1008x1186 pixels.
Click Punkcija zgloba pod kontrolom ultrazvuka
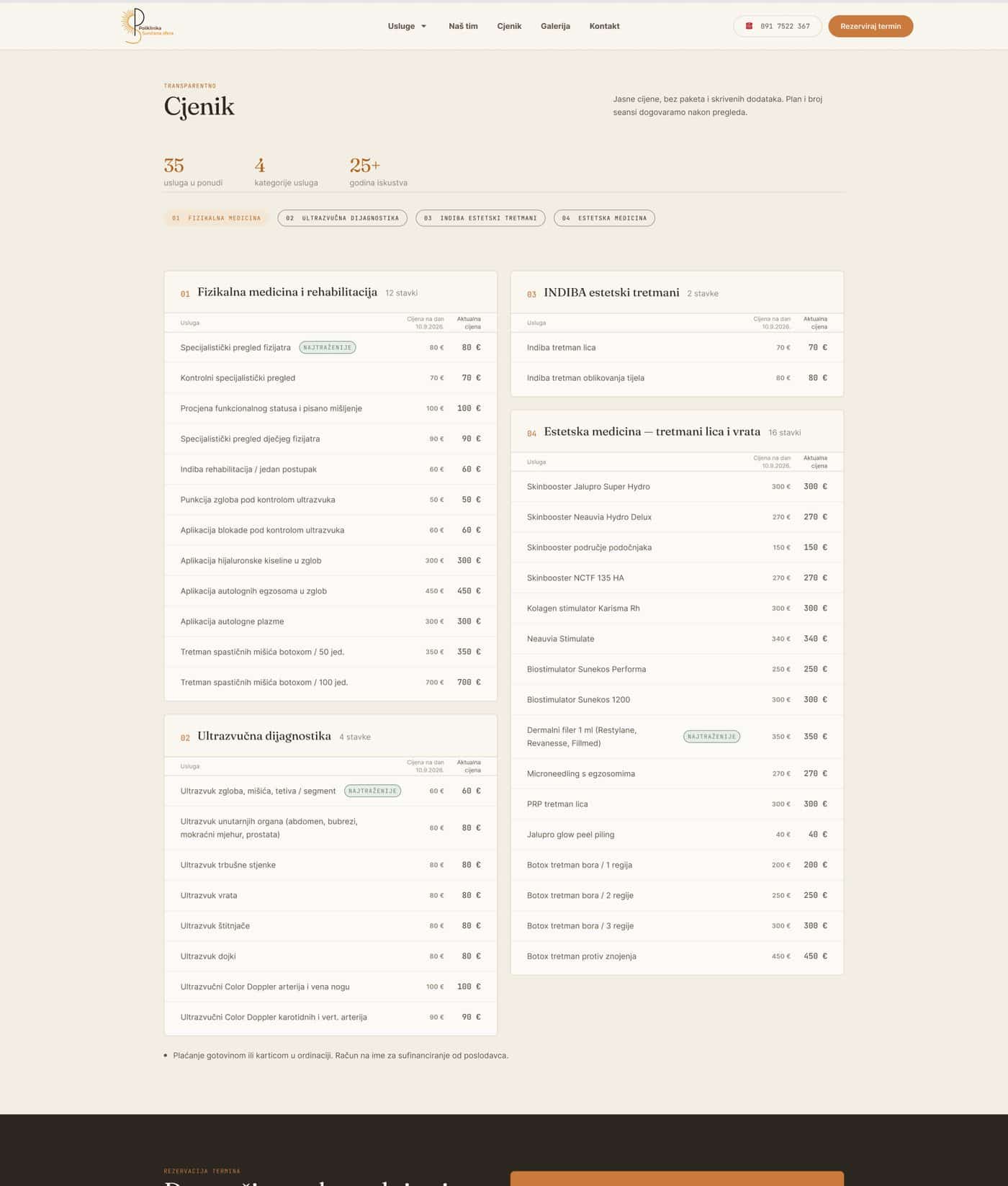tap(258, 500)
